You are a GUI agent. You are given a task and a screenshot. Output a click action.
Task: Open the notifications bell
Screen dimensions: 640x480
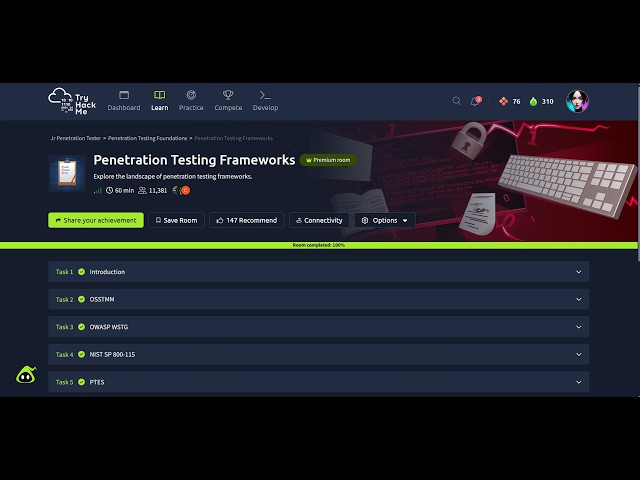pos(476,101)
